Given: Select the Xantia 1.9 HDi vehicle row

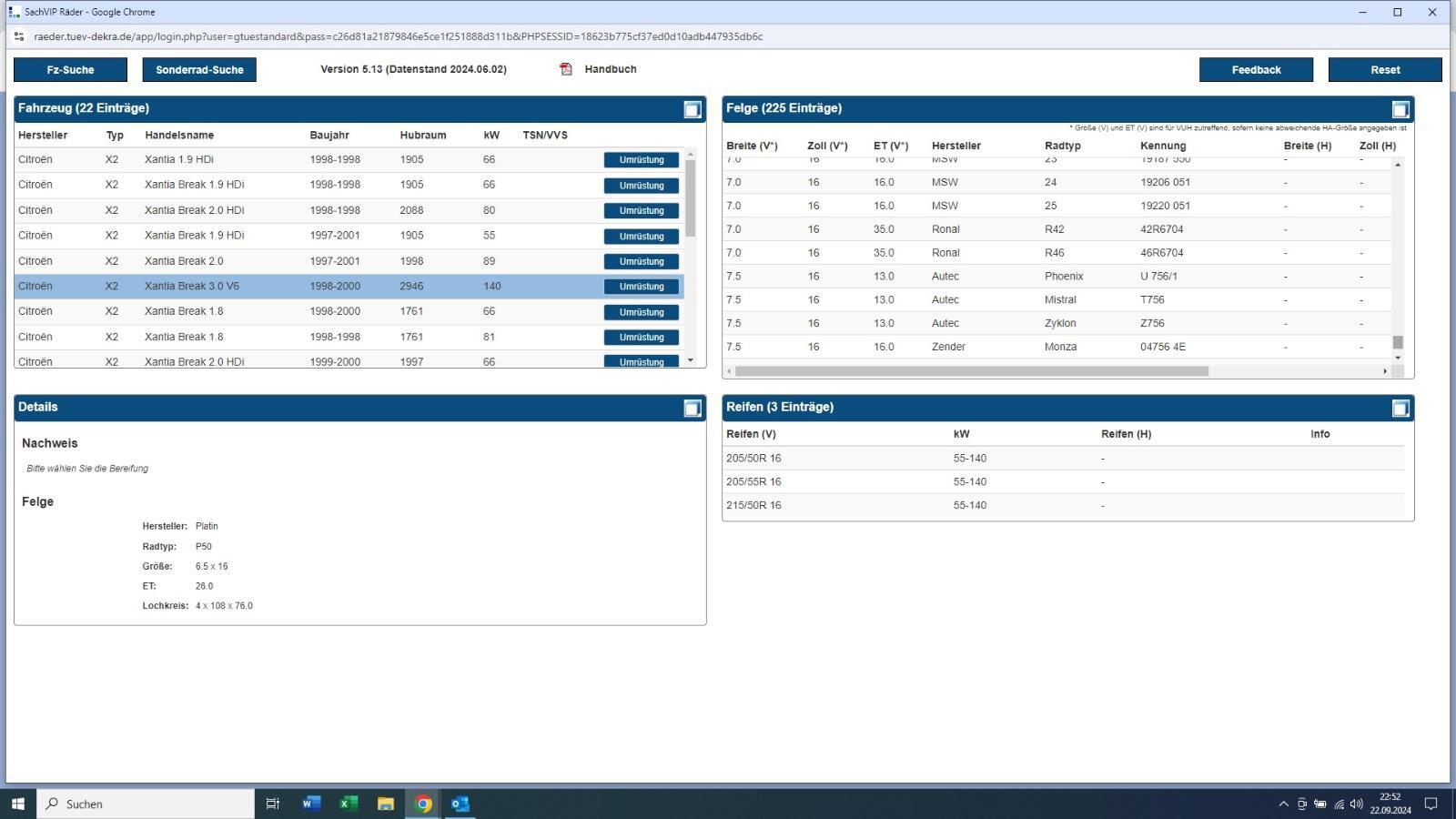Looking at the screenshot, I should [x=349, y=160].
